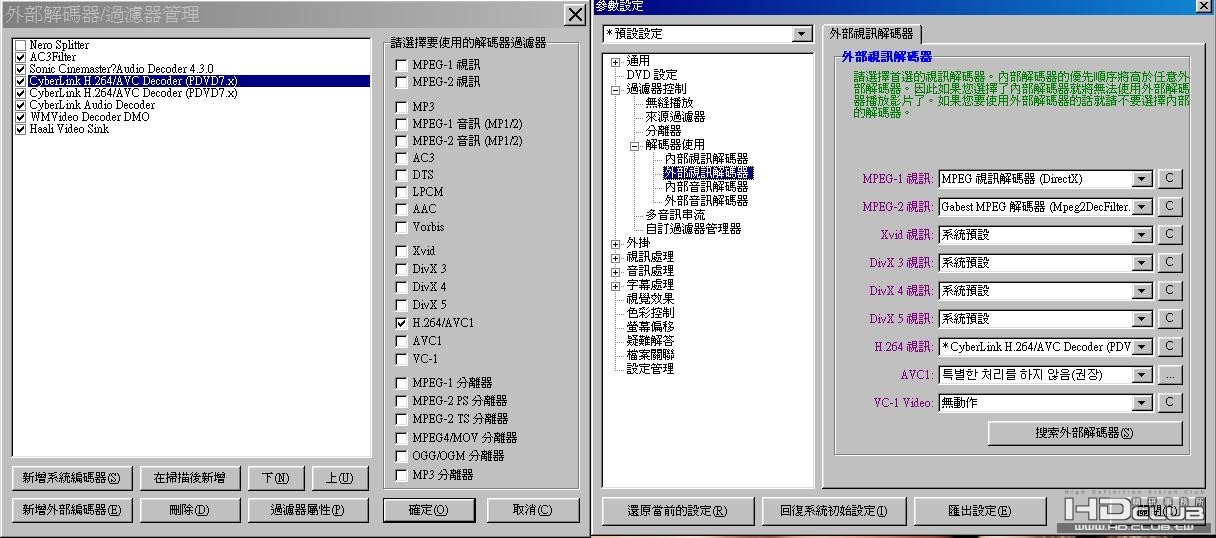Enable the AC3 checkbox
Viewport: 1216px width, 538px height.
(x=402, y=158)
